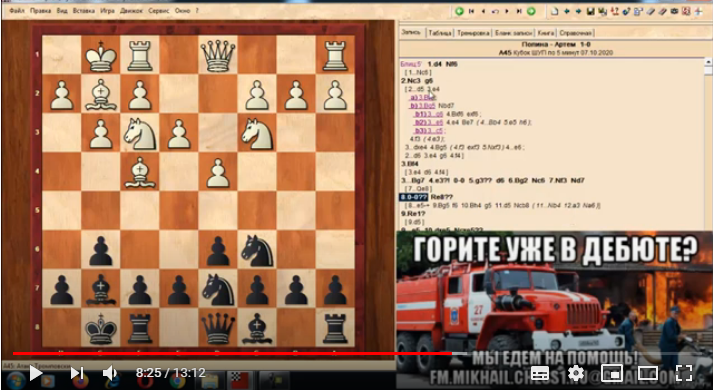Click the red video progress bar
Screen dimensions: 713x390
[232, 353]
